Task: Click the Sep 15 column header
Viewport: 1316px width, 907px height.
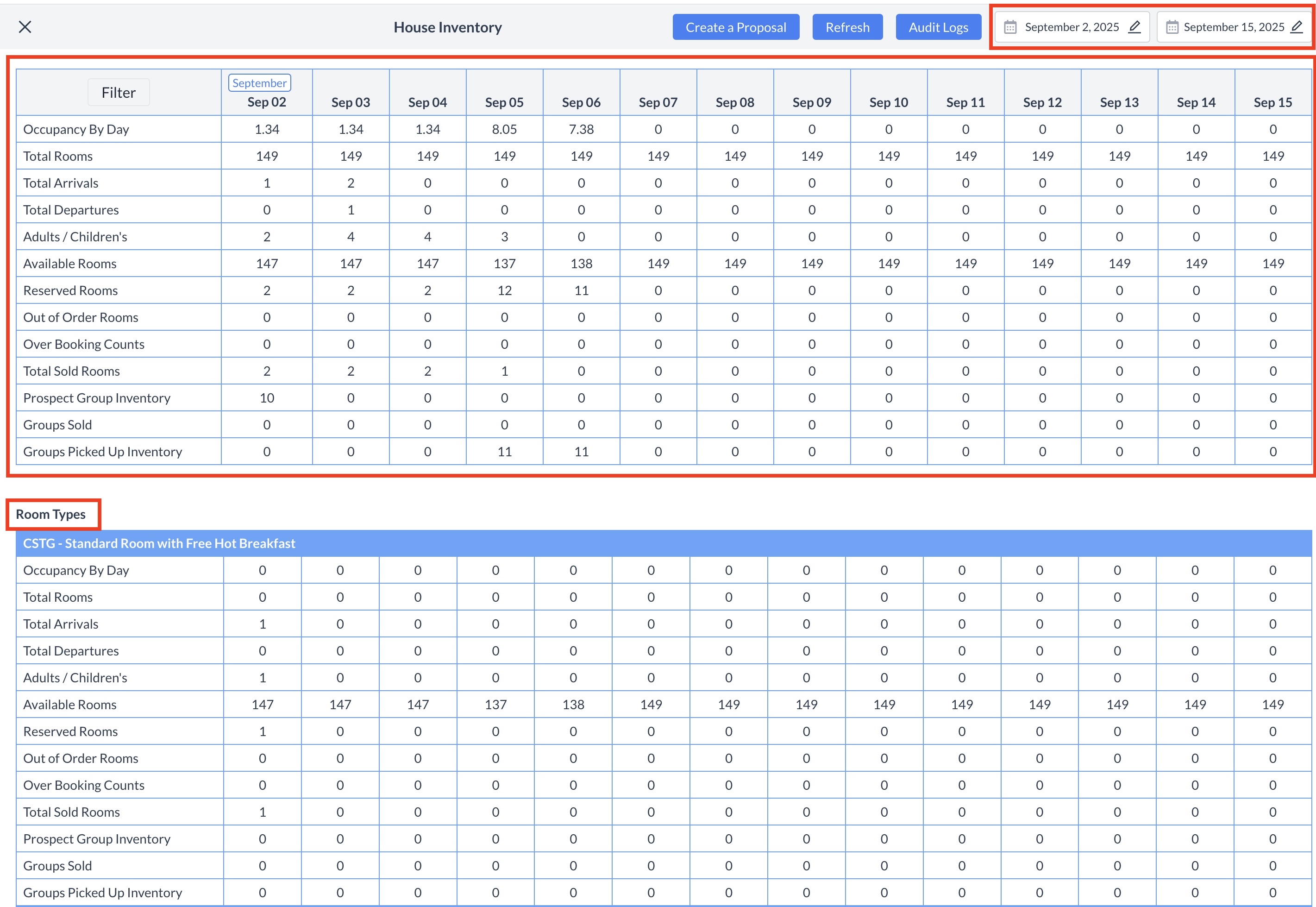Action: 1272,102
